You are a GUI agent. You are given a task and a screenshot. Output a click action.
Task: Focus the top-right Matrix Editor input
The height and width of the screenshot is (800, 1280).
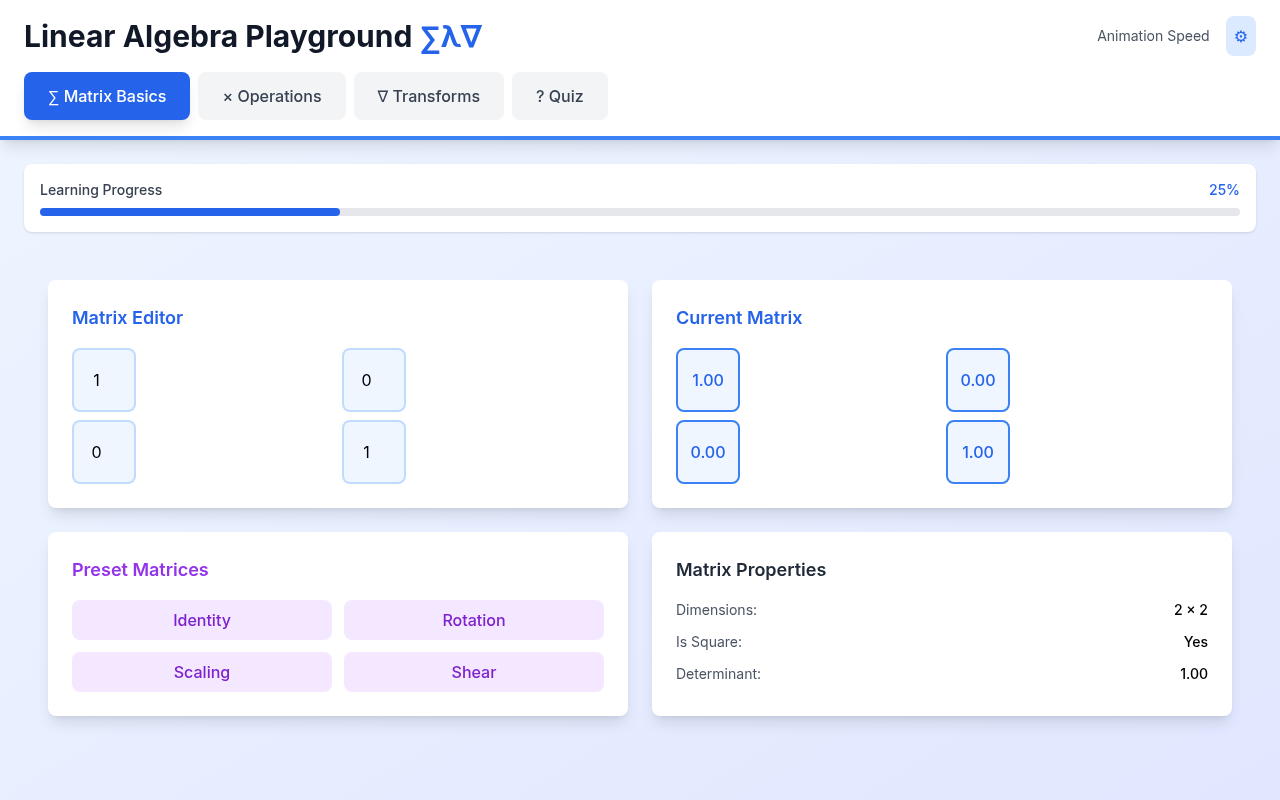click(x=374, y=380)
